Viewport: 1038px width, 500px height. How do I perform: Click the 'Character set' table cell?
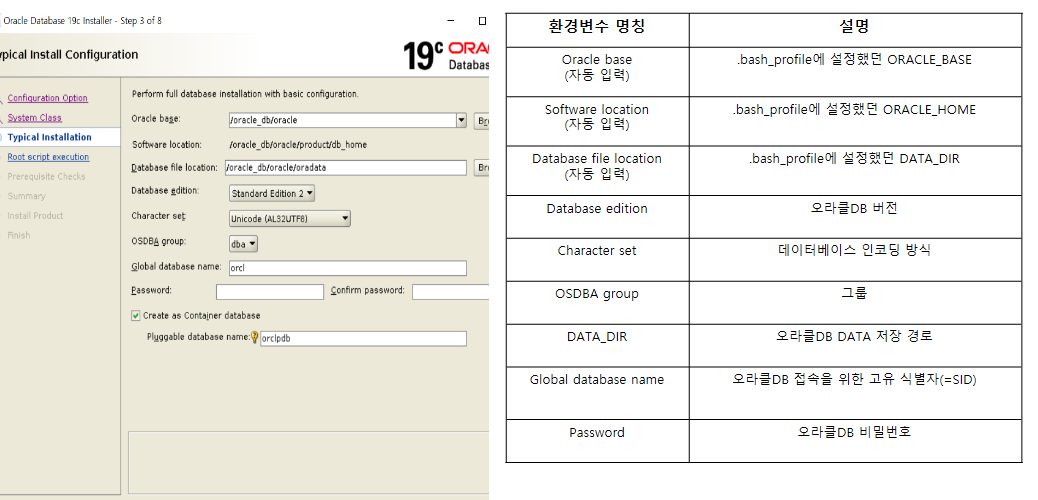pos(597,260)
